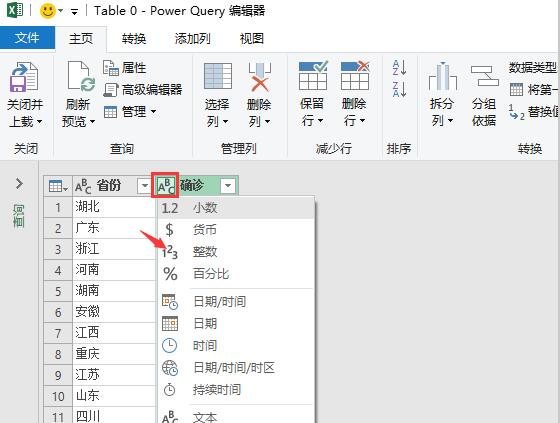This screenshot has height=423, width=560.
Task: Switch to the 添加列 tab
Action: tap(192, 38)
